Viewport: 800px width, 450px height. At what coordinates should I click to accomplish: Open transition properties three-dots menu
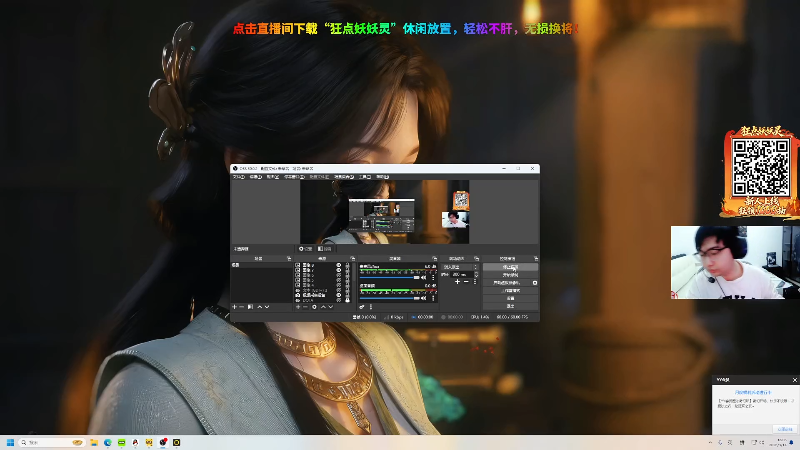point(475,282)
